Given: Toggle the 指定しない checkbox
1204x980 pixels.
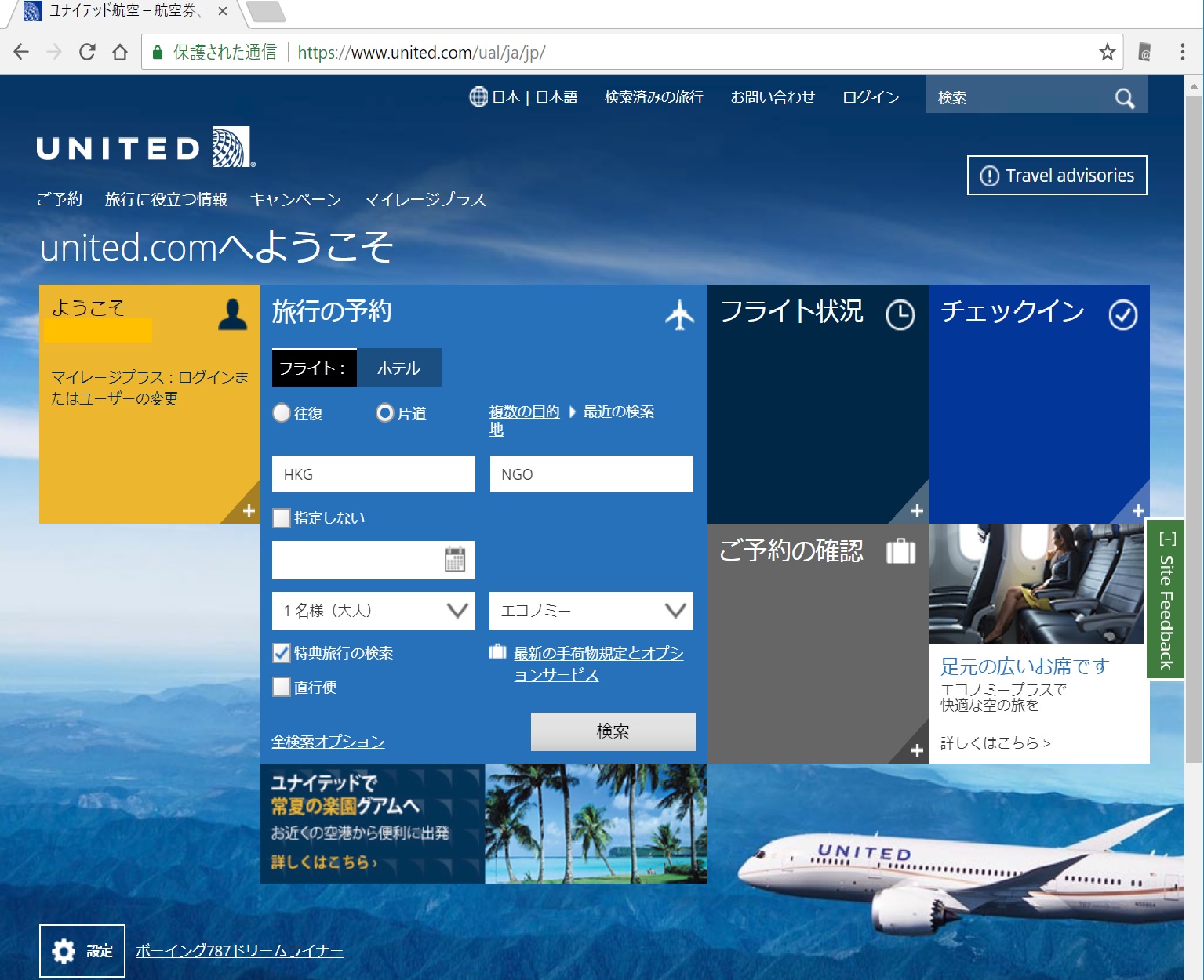Looking at the screenshot, I should click(282, 517).
